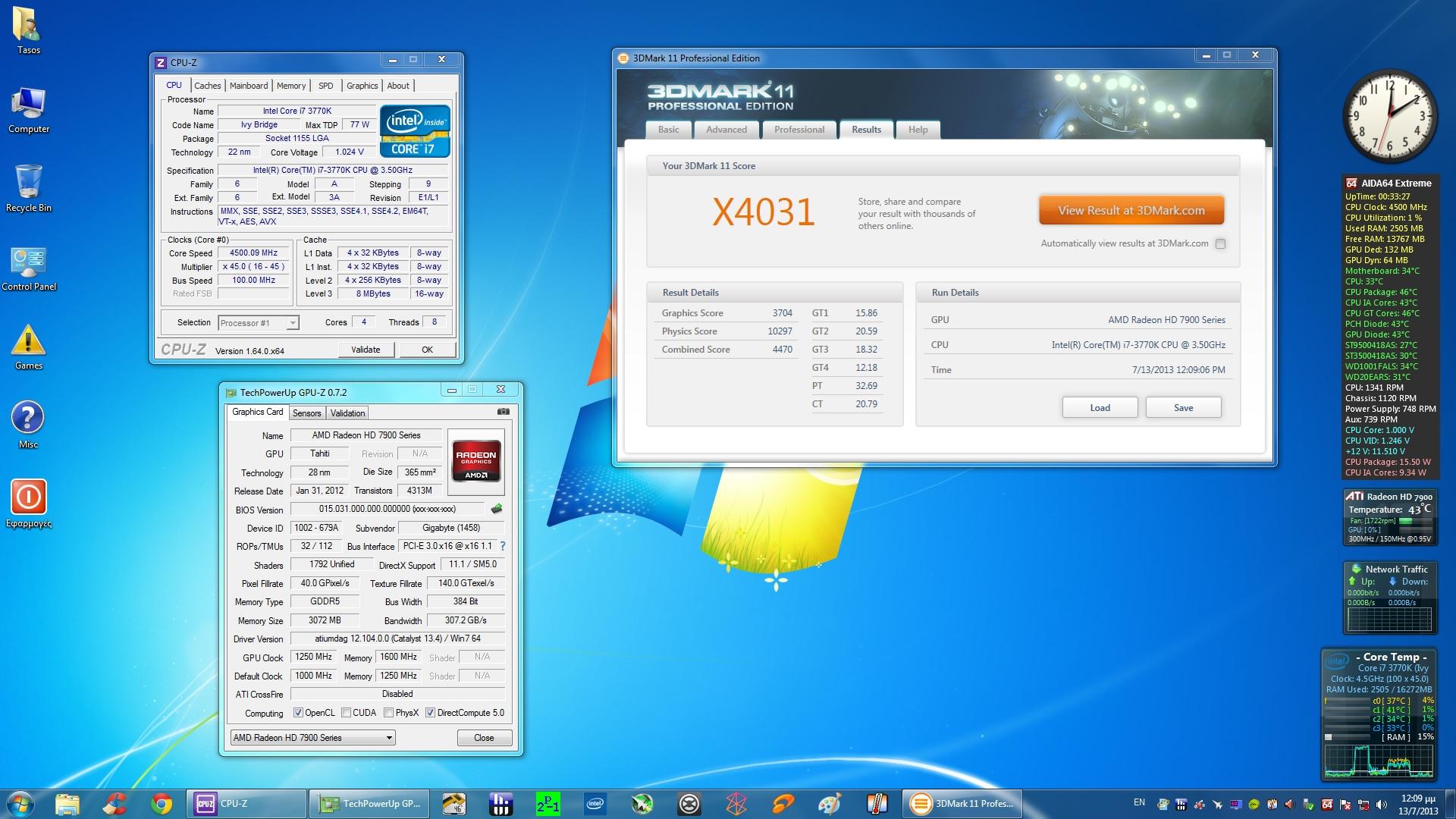Click the Radeon Graphics logo in GPU-Z
1456x819 pixels.
[476, 460]
